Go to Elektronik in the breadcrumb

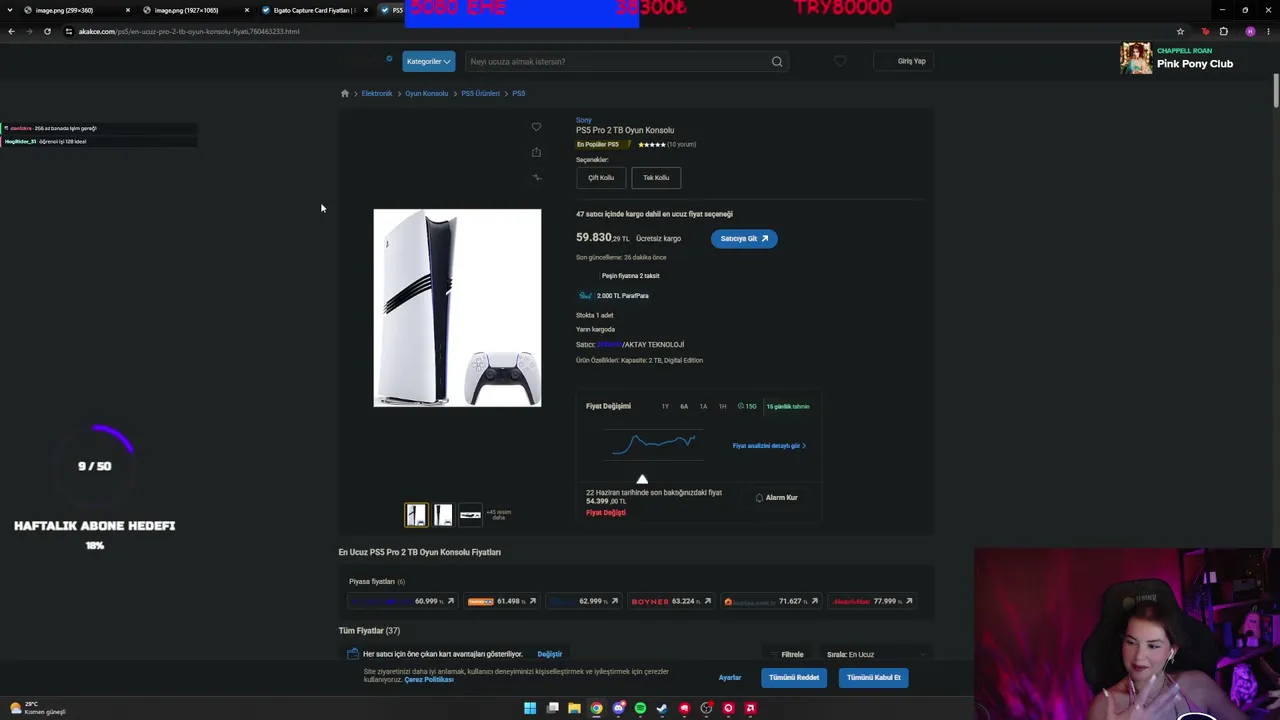click(x=377, y=93)
